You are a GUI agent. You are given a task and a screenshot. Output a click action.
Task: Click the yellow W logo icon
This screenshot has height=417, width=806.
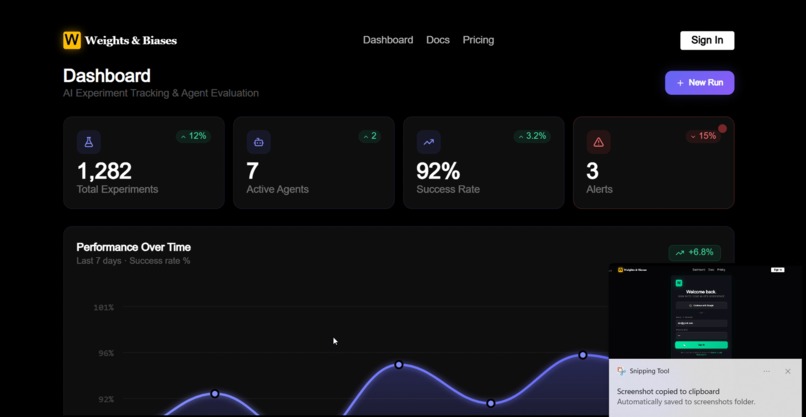click(72, 40)
